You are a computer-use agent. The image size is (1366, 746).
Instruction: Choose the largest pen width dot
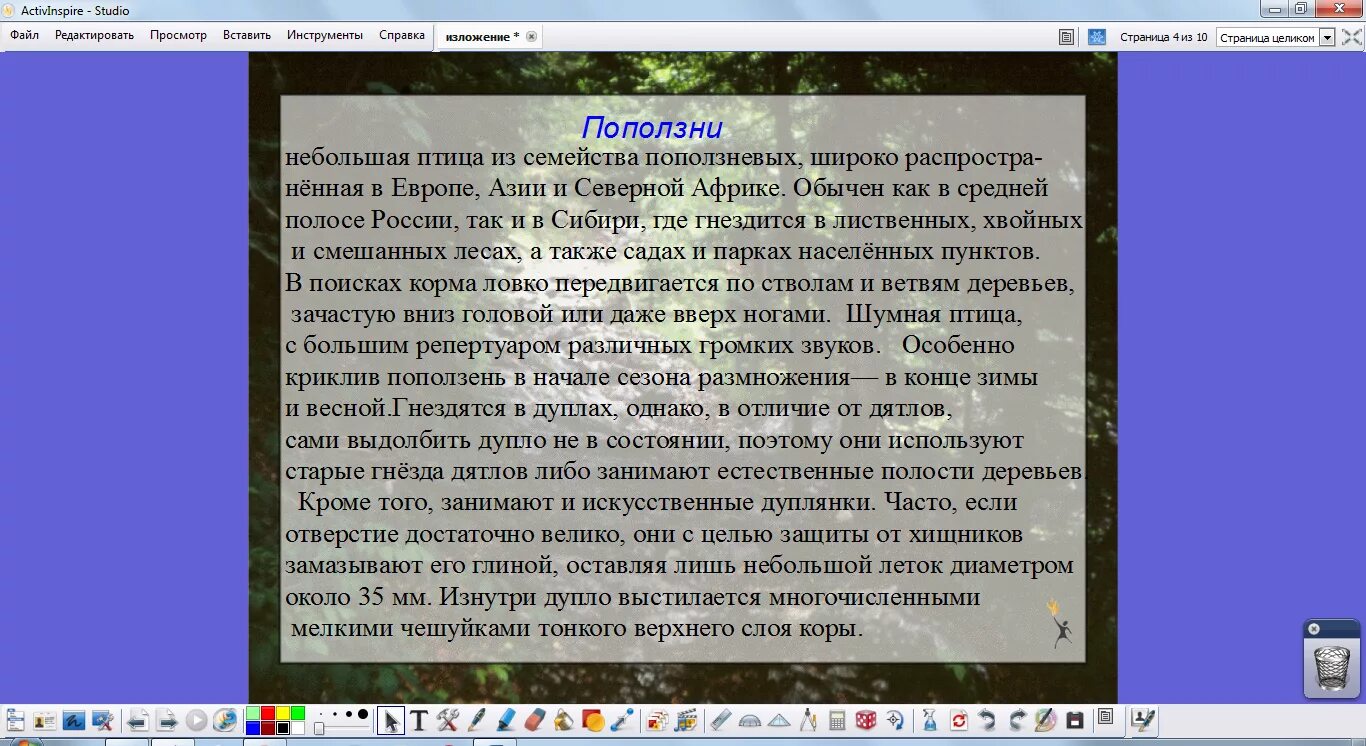click(x=363, y=714)
